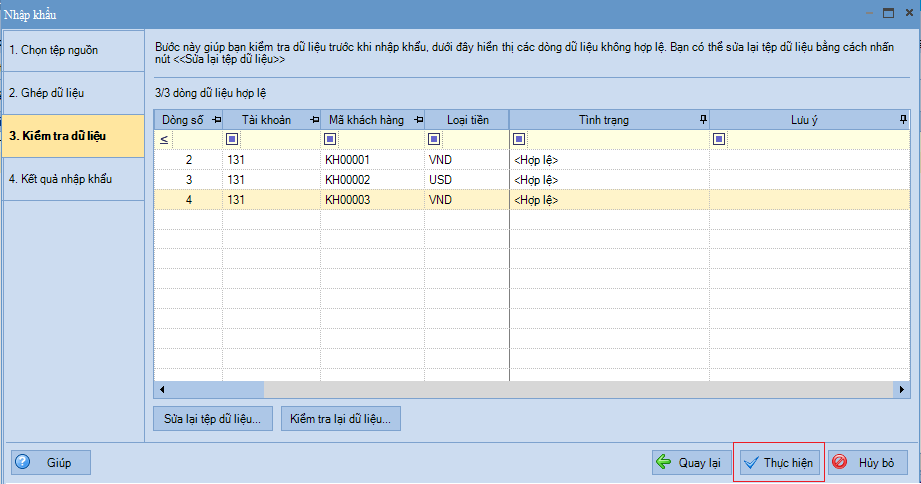The image size is (921, 484).
Task: Select step 3. Kiểm tra dữ liệu
Action: pyautogui.click(x=73, y=136)
